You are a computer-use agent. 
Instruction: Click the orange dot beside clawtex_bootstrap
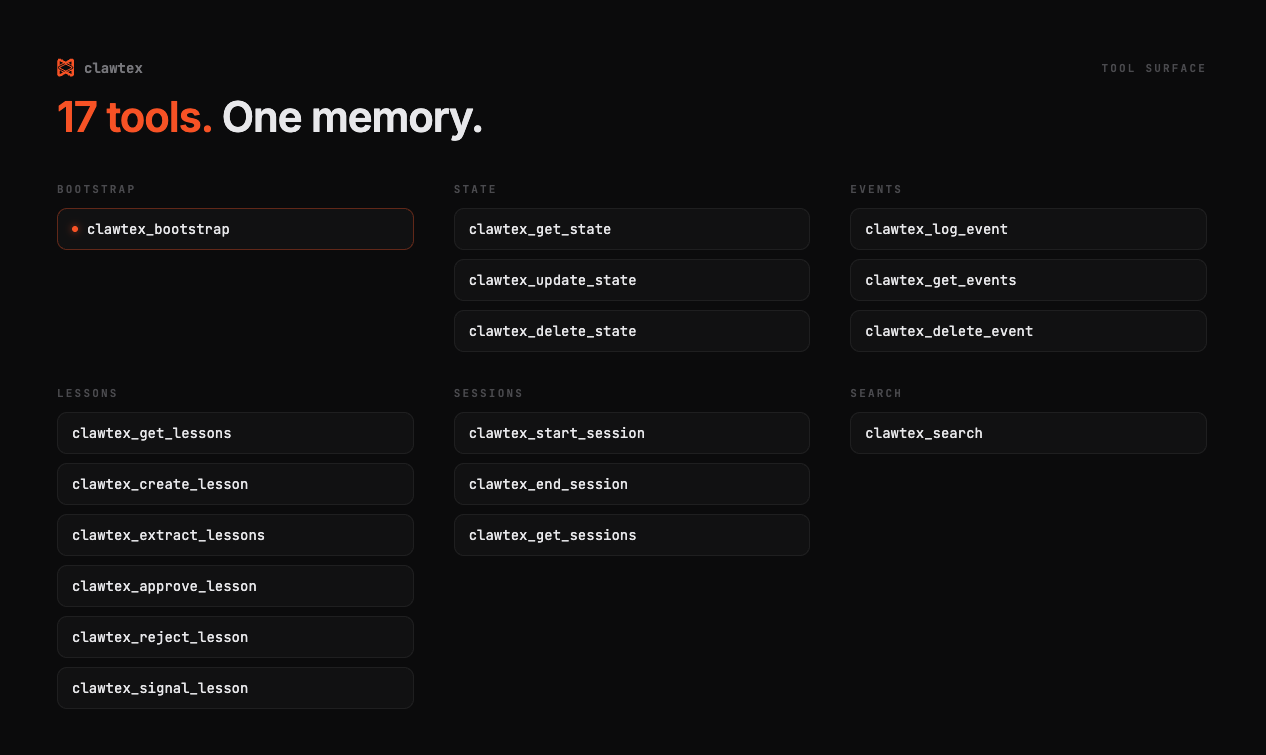coord(75,229)
